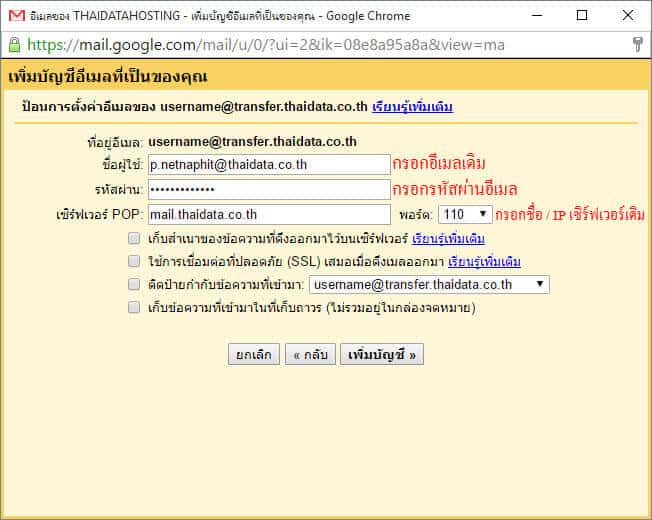Minimize the Chrome popup window
The height and width of the screenshot is (520, 652).
tap(537, 16)
